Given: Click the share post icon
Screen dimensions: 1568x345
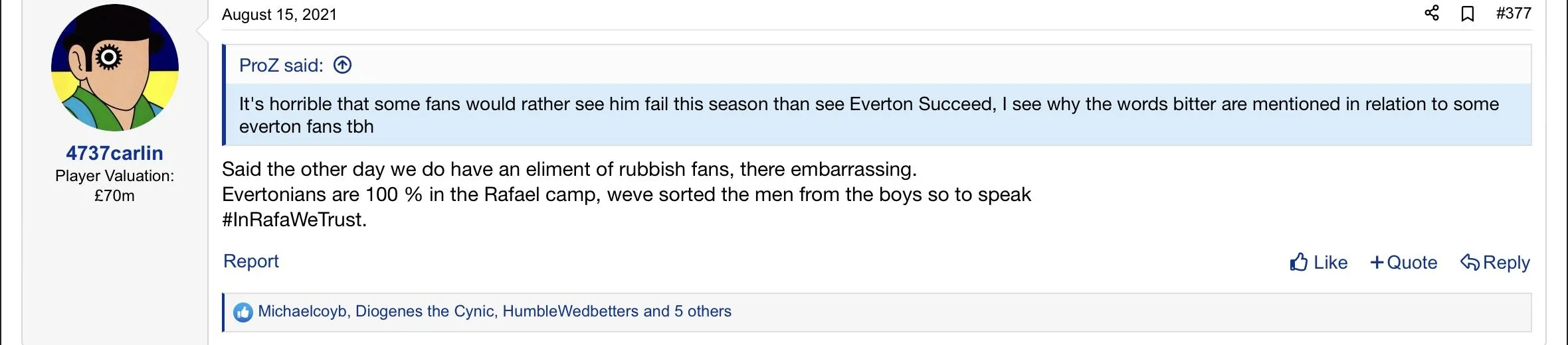Looking at the screenshot, I should point(1432,13).
